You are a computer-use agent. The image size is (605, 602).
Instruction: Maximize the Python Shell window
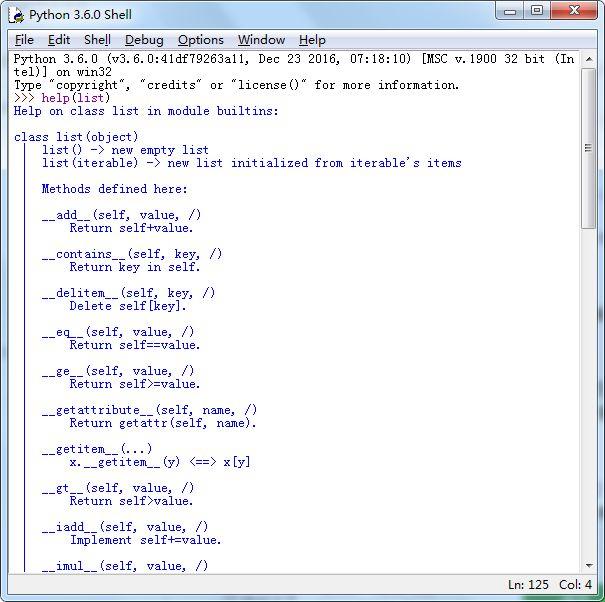point(537,11)
